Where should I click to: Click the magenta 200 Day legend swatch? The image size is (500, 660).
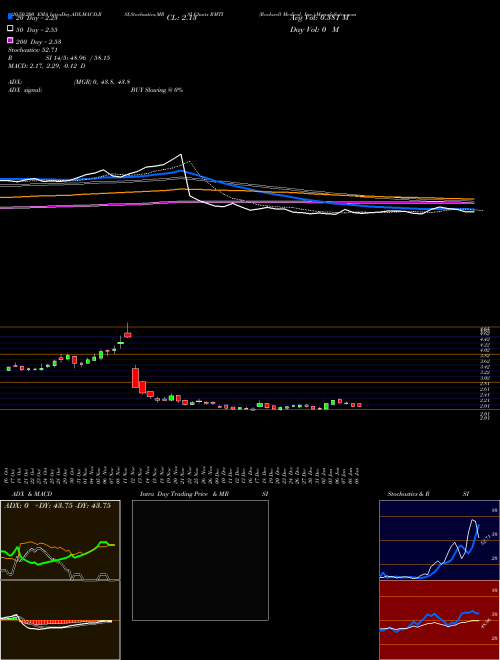tap(10, 40)
